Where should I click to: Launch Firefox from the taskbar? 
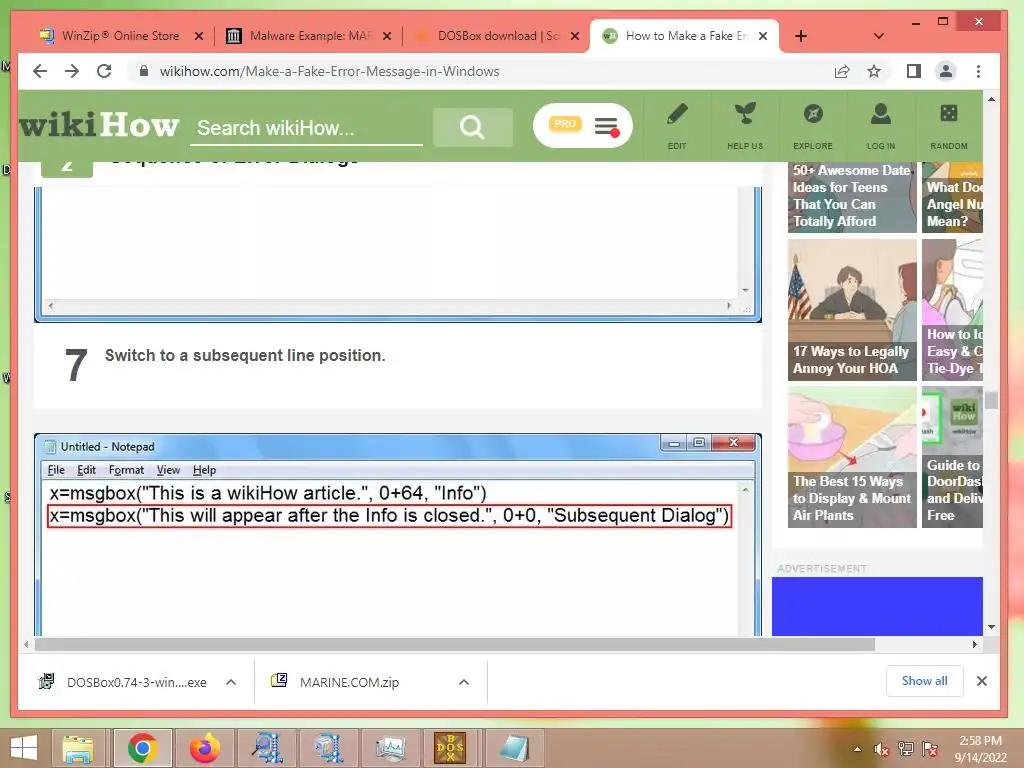pyautogui.click(x=204, y=748)
